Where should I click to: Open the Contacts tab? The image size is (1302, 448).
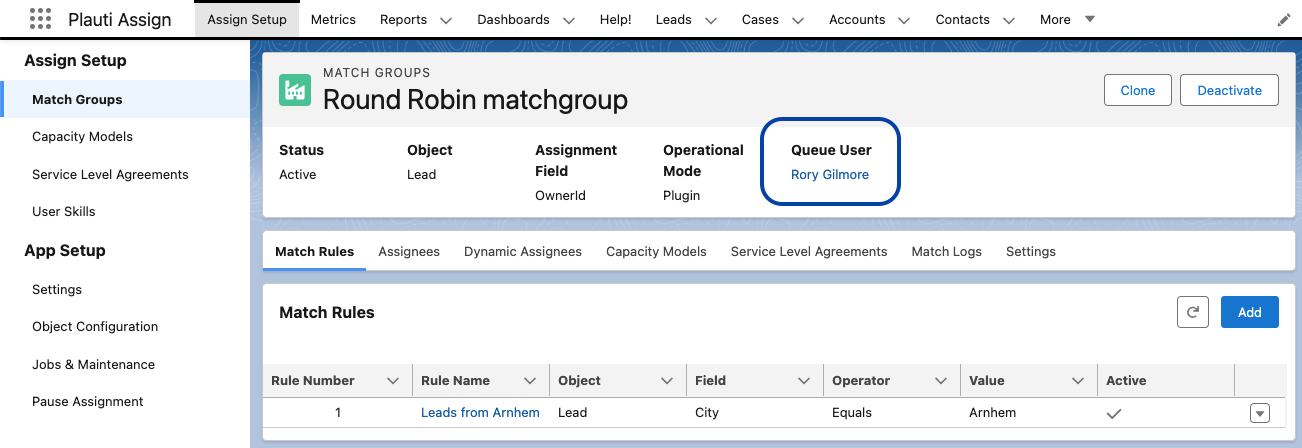point(963,19)
